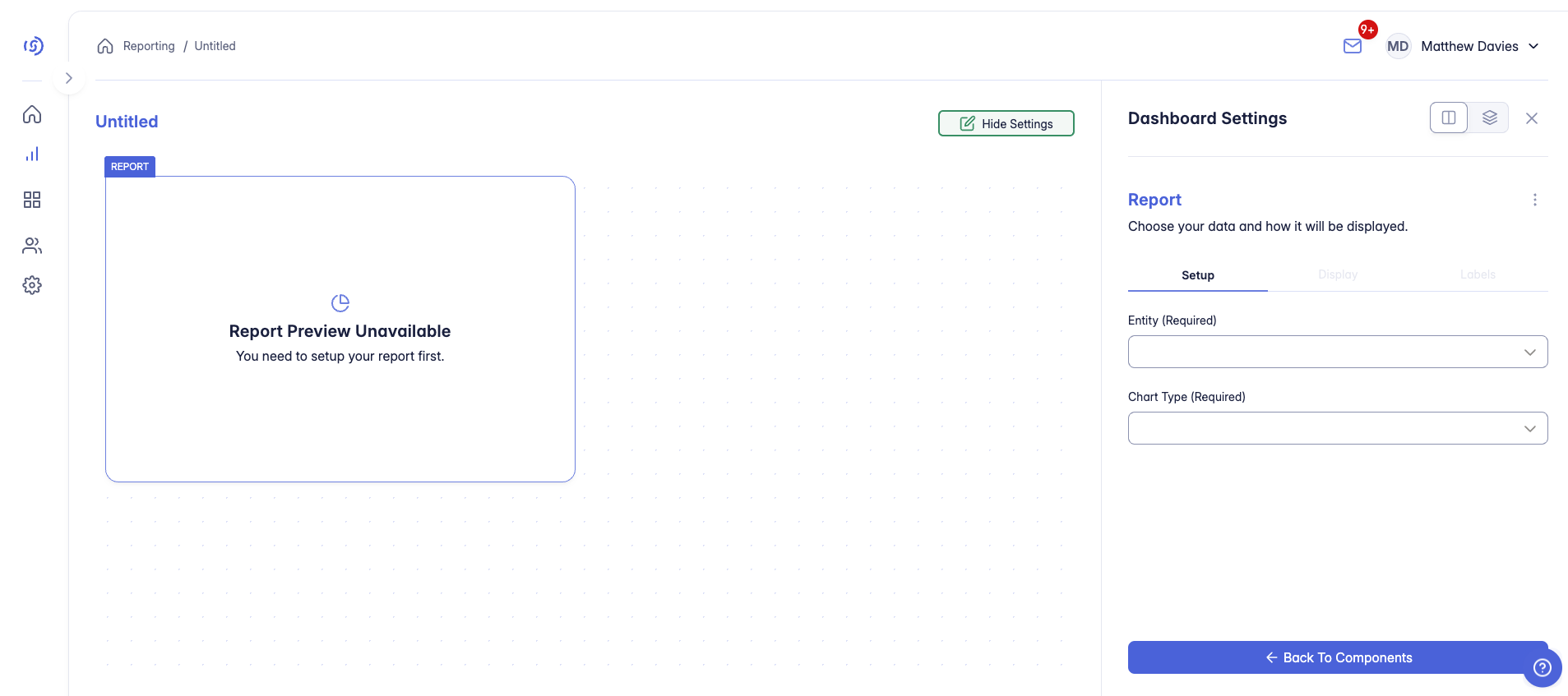Open the Dashboards grid icon in sidebar
1568x696 pixels.
pyautogui.click(x=32, y=200)
